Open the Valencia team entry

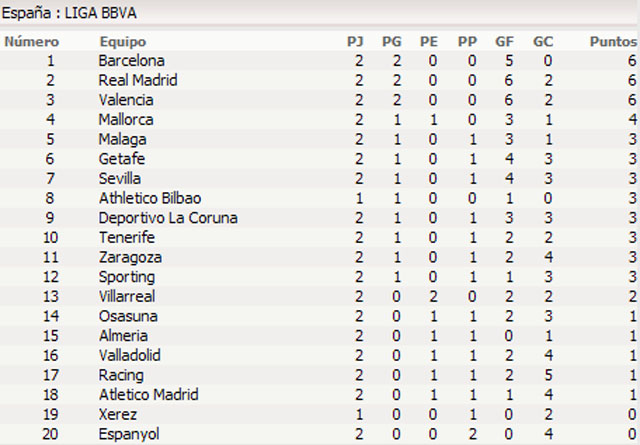(126, 100)
